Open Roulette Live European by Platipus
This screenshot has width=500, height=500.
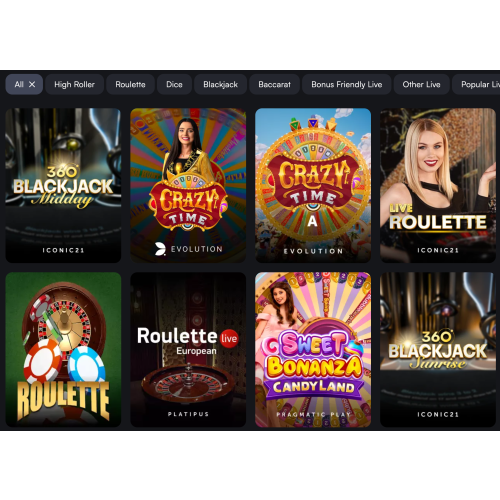188,349
